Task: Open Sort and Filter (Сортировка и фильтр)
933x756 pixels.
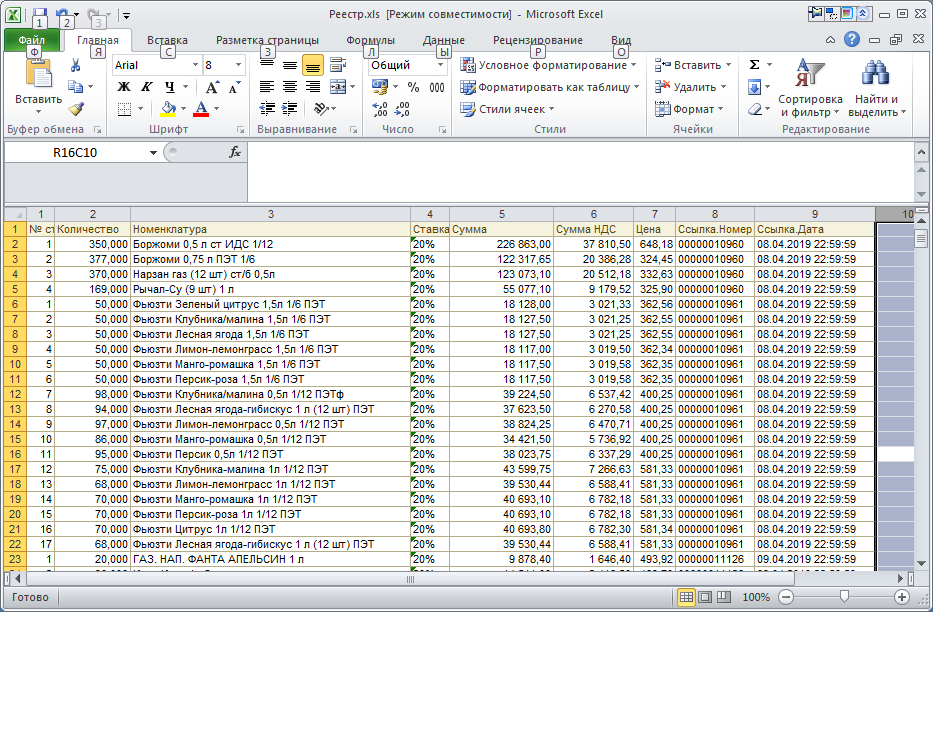Action: click(810, 88)
